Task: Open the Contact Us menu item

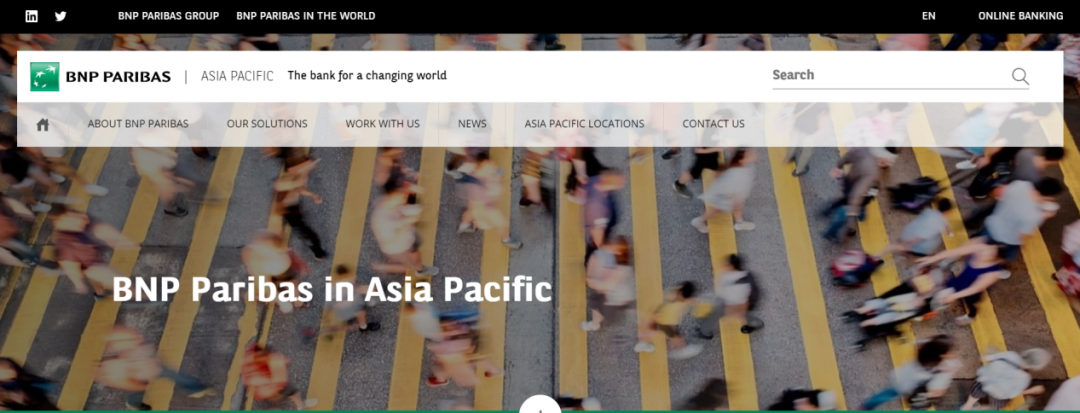Action: 713,124
